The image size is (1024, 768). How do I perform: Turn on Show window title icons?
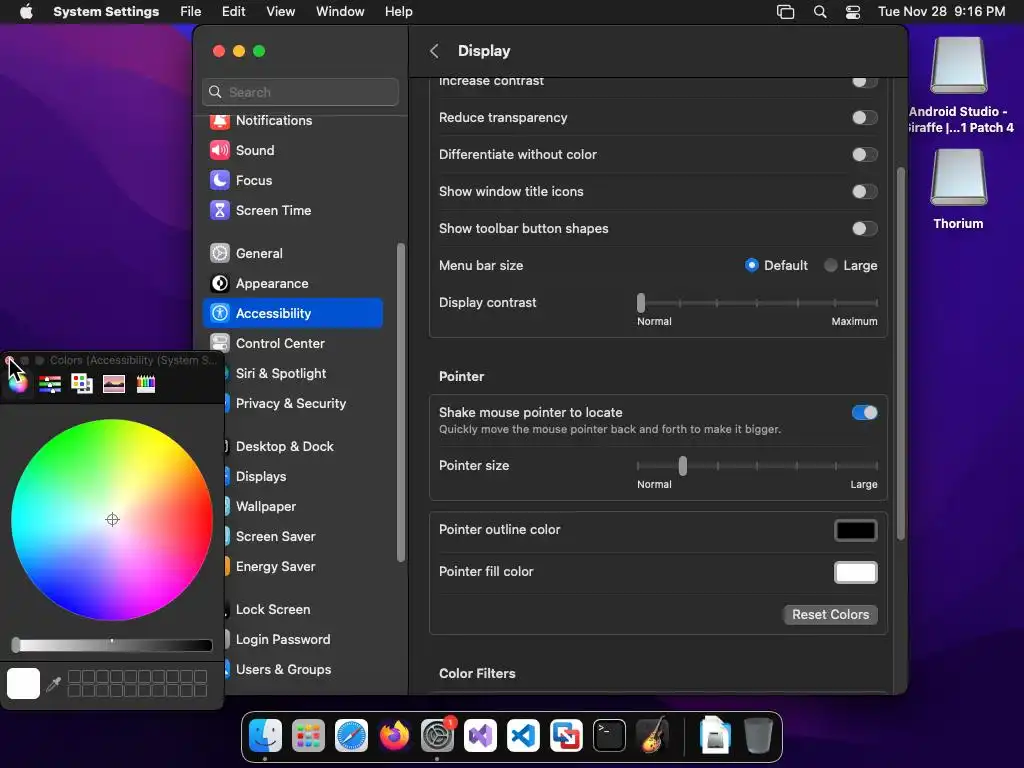pyautogui.click(x=864, y=191)
